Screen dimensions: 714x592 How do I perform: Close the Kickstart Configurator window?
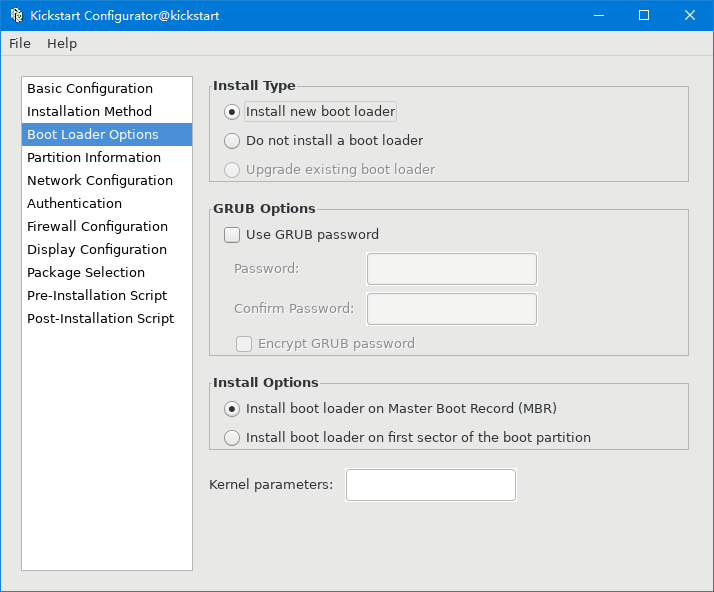click(690, 15)
